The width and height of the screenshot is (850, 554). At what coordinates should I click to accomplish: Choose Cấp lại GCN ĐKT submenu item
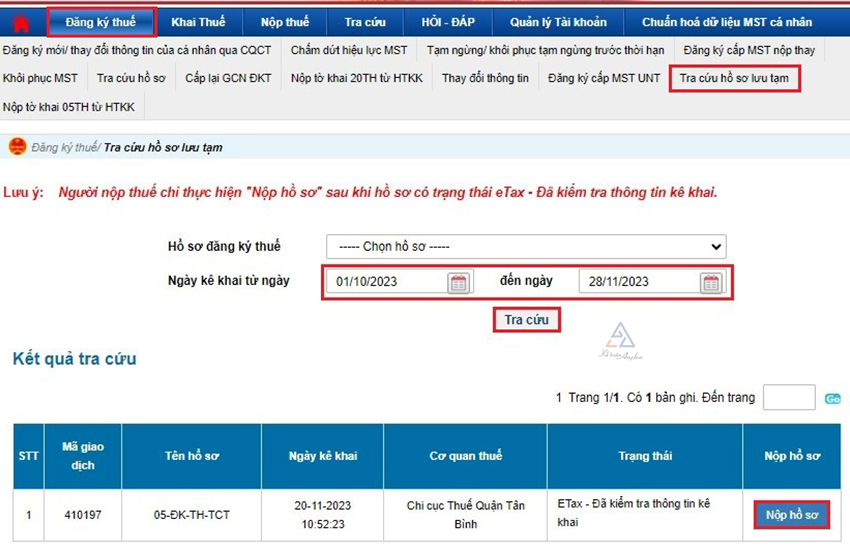pos(228,78)
